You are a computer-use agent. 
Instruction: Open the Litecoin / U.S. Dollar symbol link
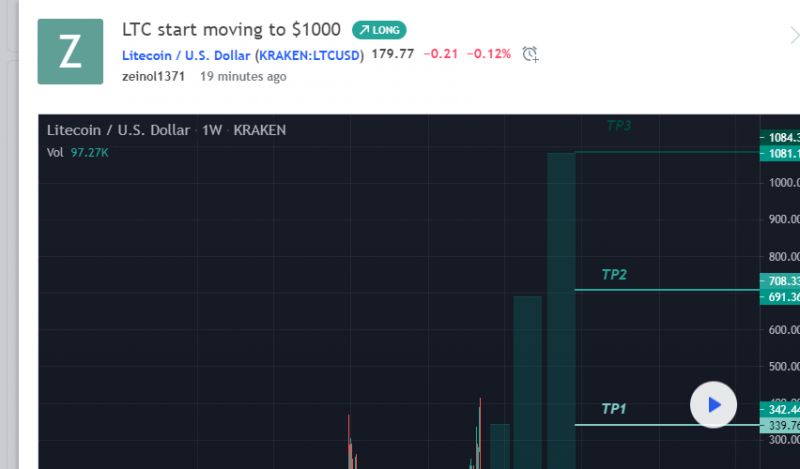pos(186,54)
